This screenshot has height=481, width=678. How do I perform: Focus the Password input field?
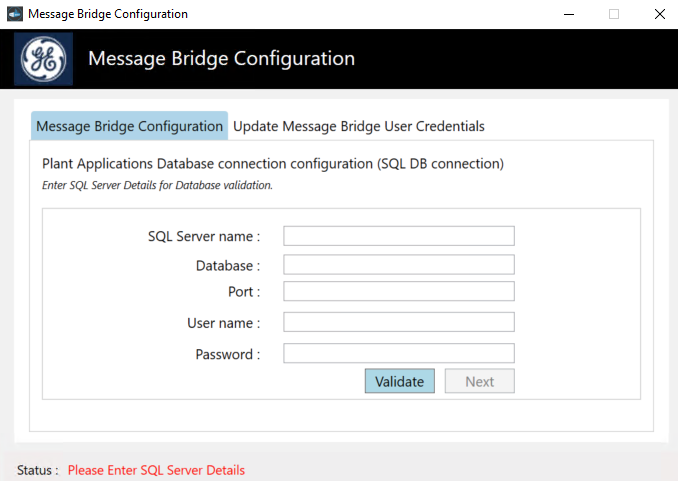tap(399, 353)
